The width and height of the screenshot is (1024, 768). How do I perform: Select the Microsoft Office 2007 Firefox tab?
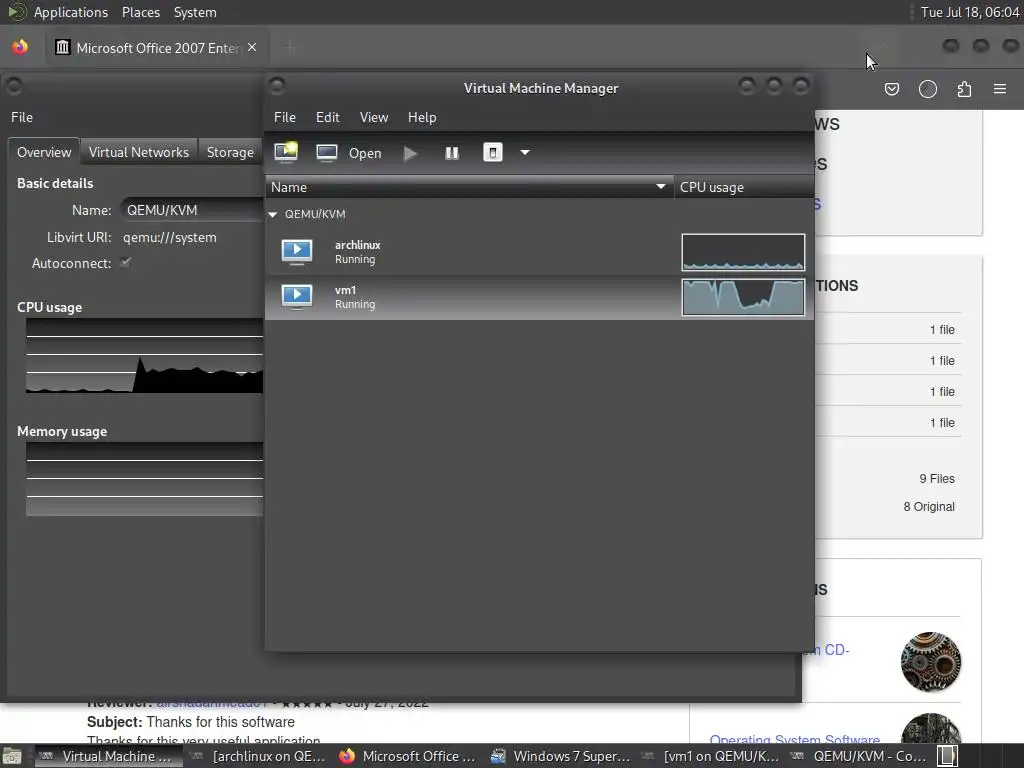[157, 48]
